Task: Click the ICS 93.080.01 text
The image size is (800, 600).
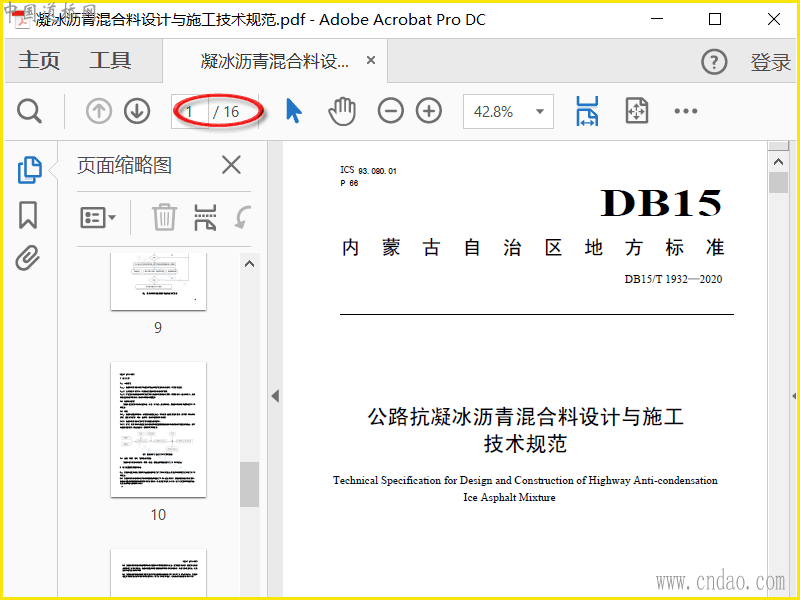Action: click(x=368, y=170)
